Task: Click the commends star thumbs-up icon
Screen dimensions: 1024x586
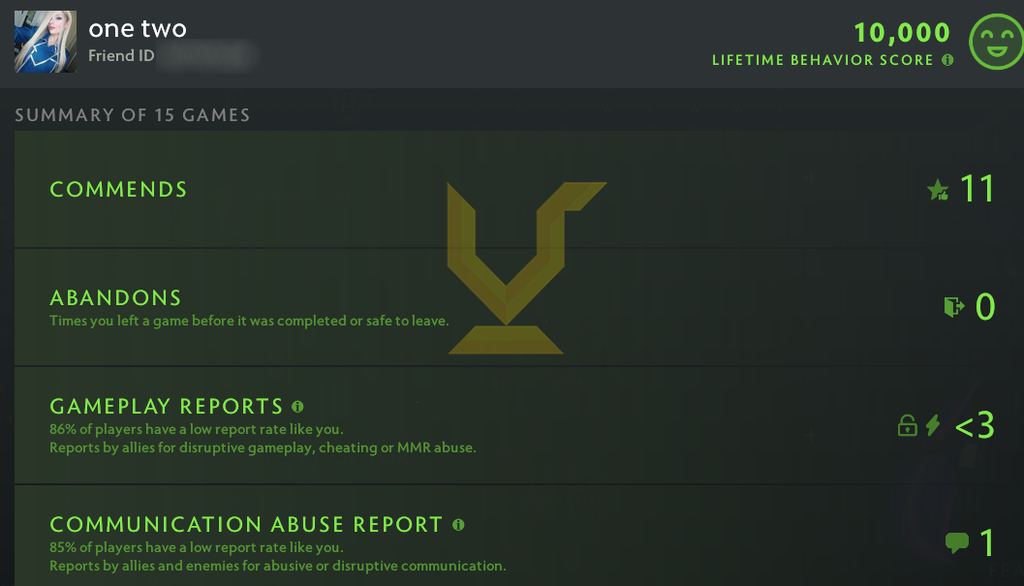Action: coord(938,190)
